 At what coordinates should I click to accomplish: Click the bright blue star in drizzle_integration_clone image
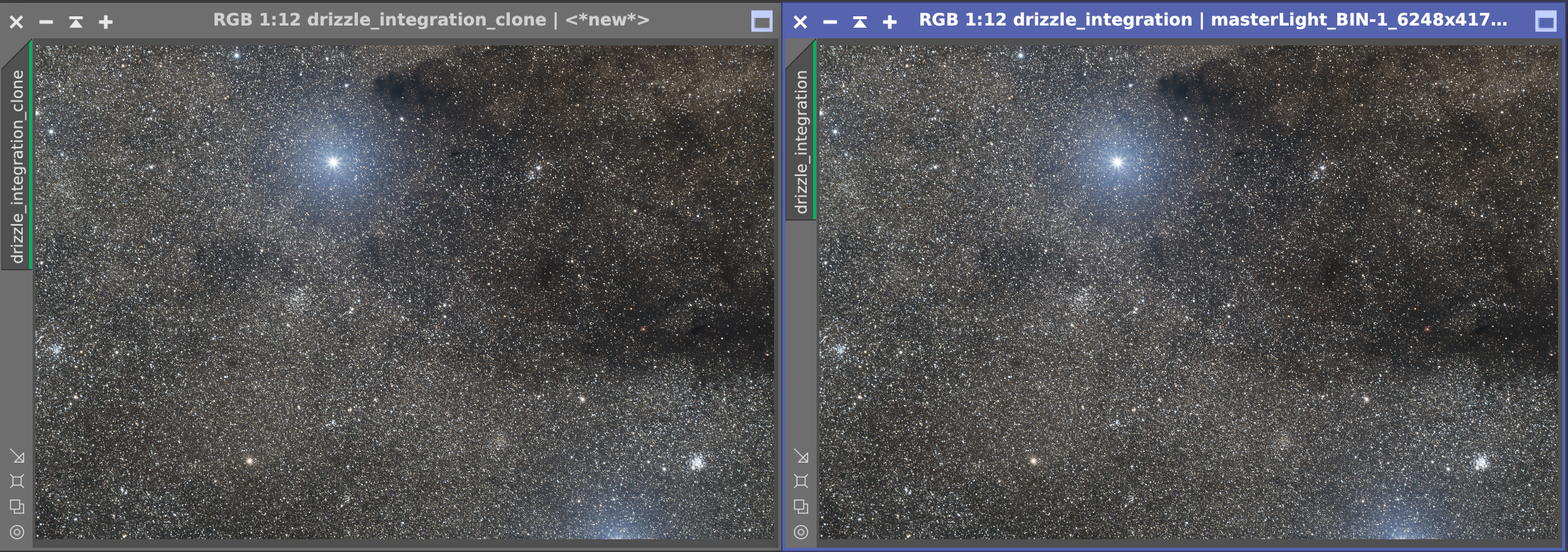(332, 162)
